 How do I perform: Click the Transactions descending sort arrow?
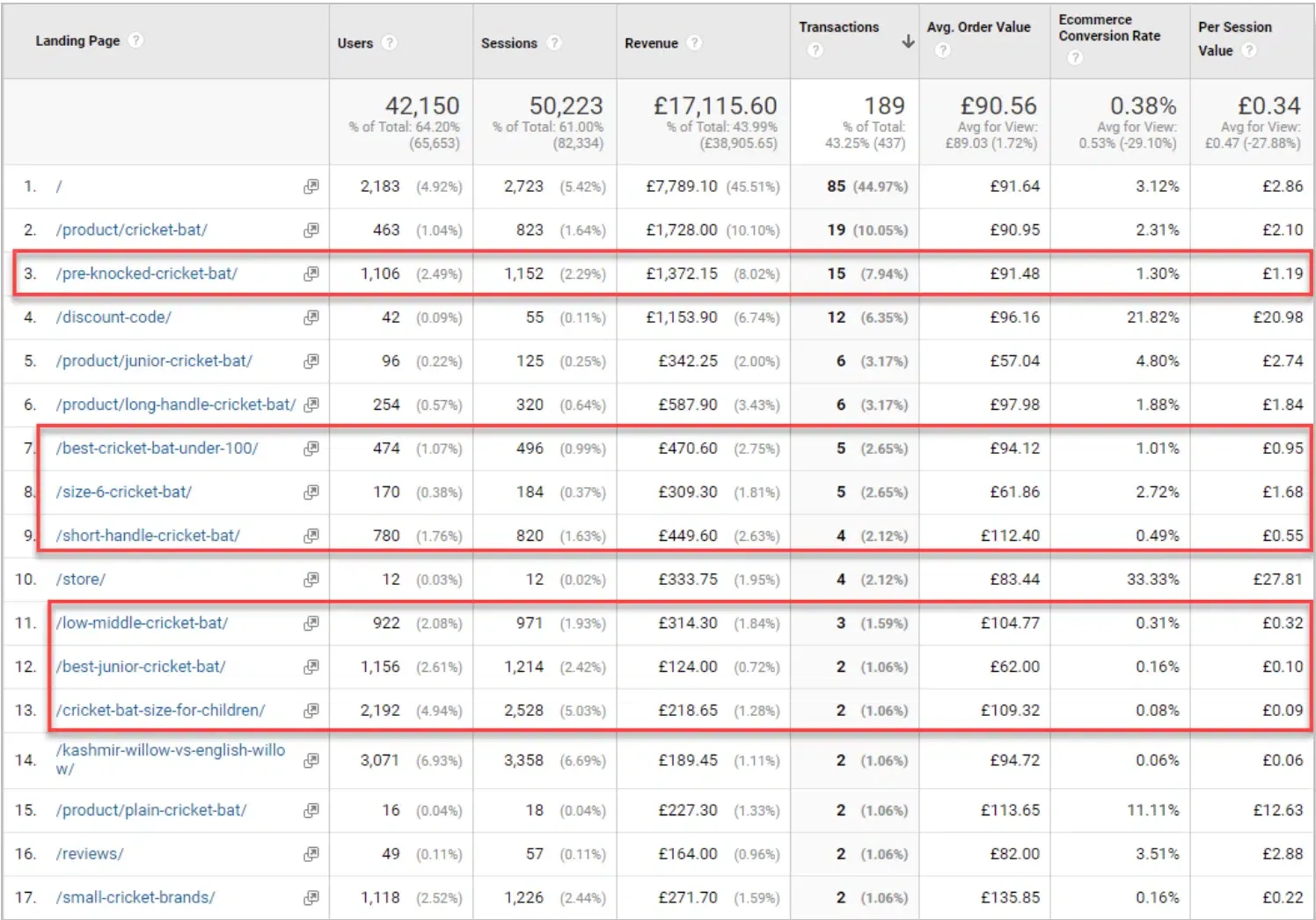click(908, 41)
